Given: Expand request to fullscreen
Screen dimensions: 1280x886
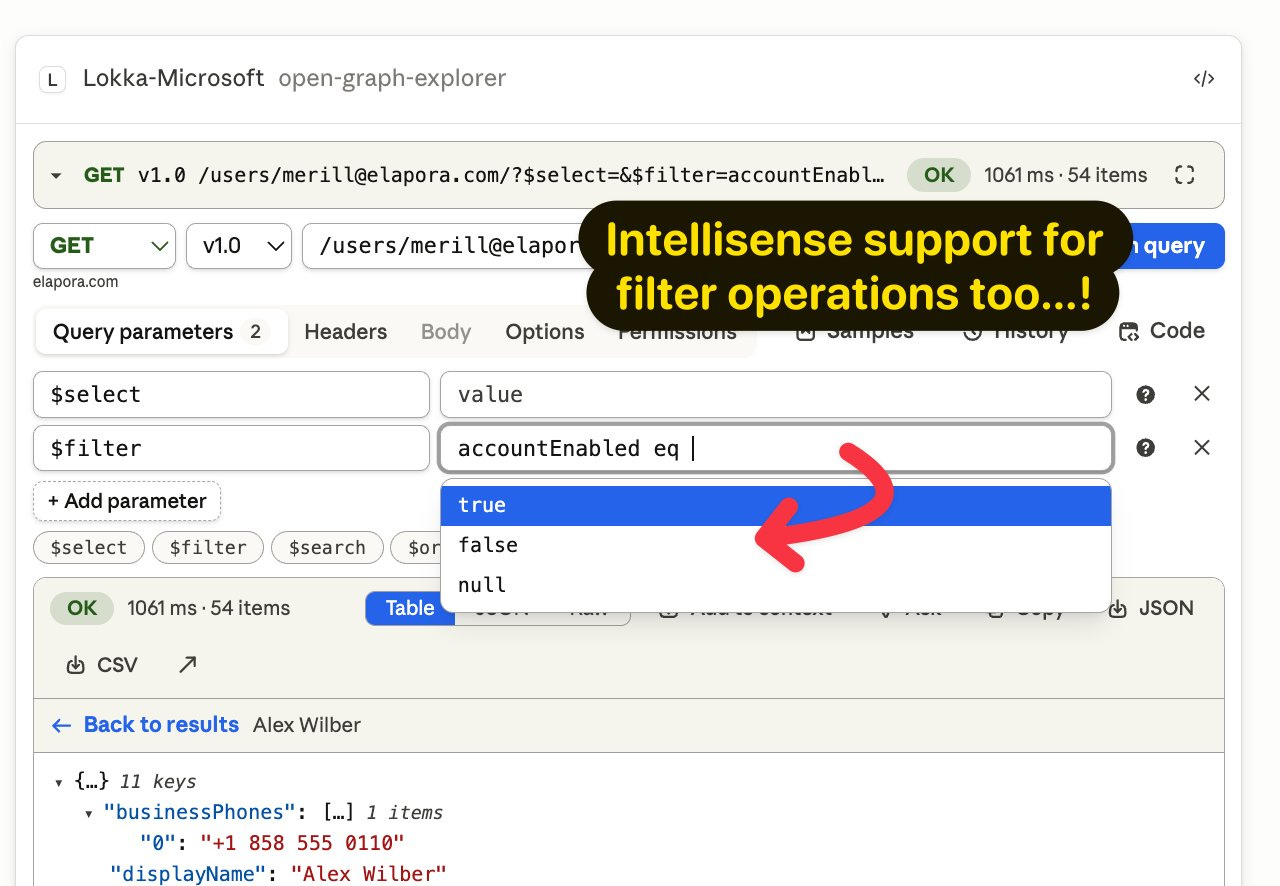Looking at the screenshot, I should click(1185, 175).
